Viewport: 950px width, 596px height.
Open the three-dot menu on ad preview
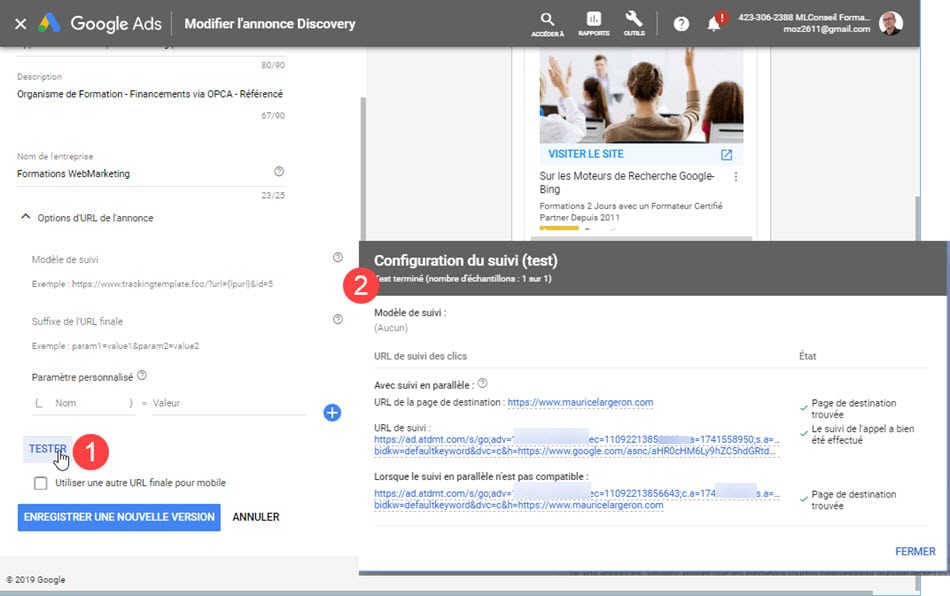click(736, 177)
